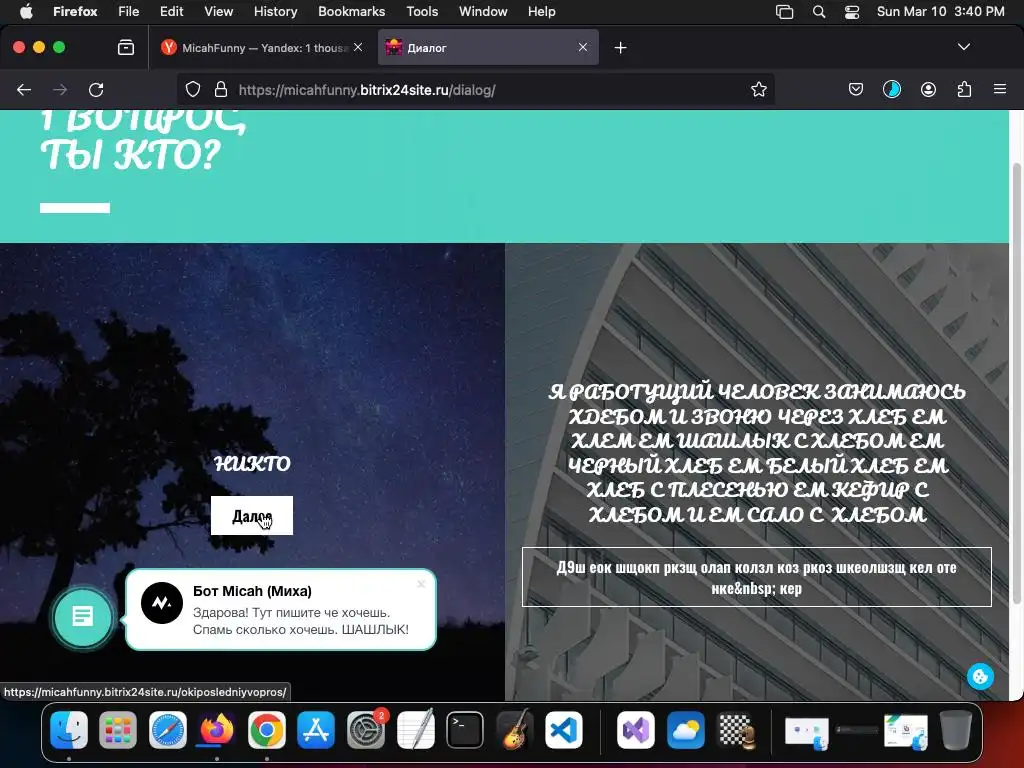Click the site padlock security icon
This screenshot has width=1024, height=768.
(221, 89)
